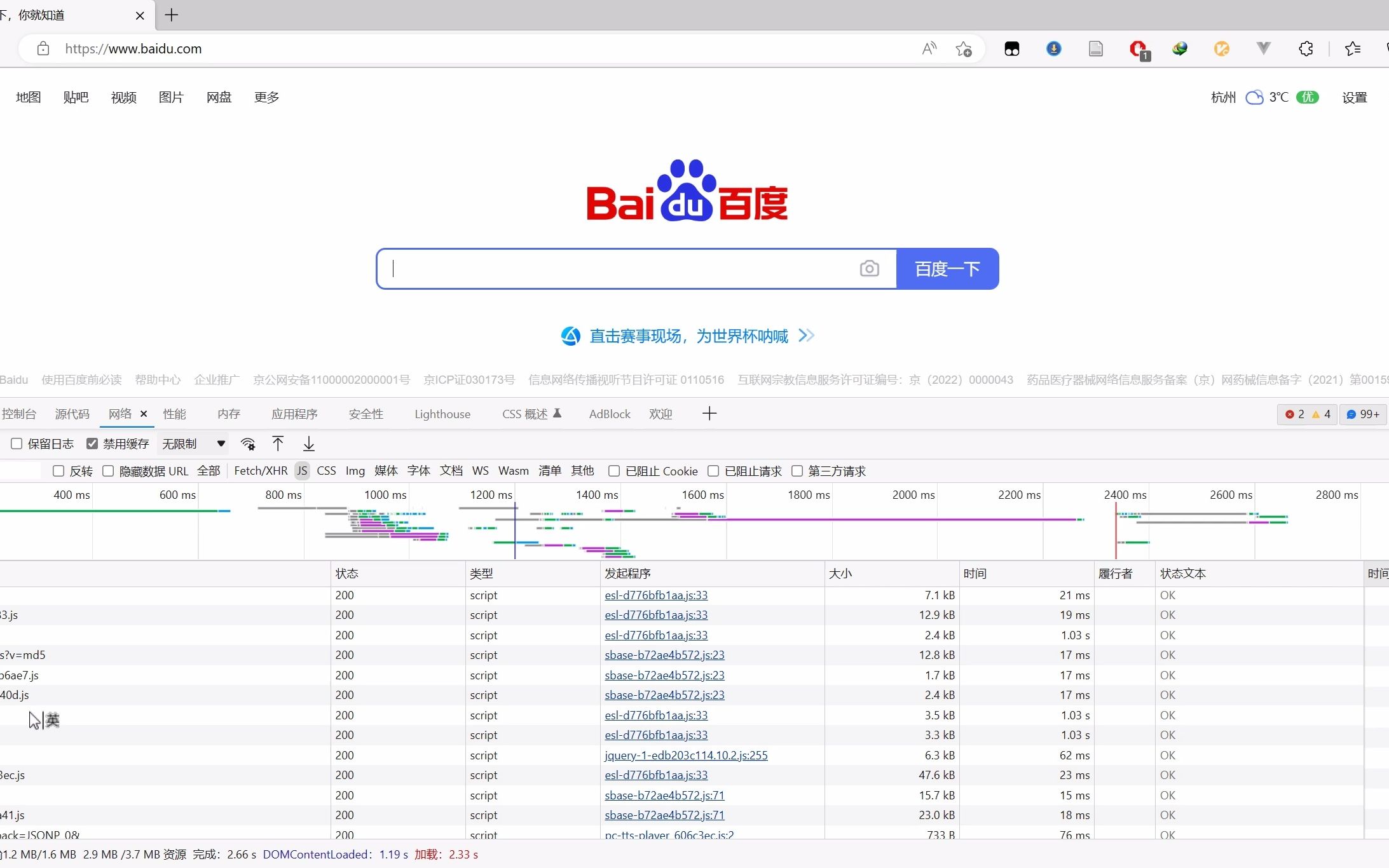
Task: Switch to the 性能 panel tab
Action: pyautogui.click(x=175, y=414)
